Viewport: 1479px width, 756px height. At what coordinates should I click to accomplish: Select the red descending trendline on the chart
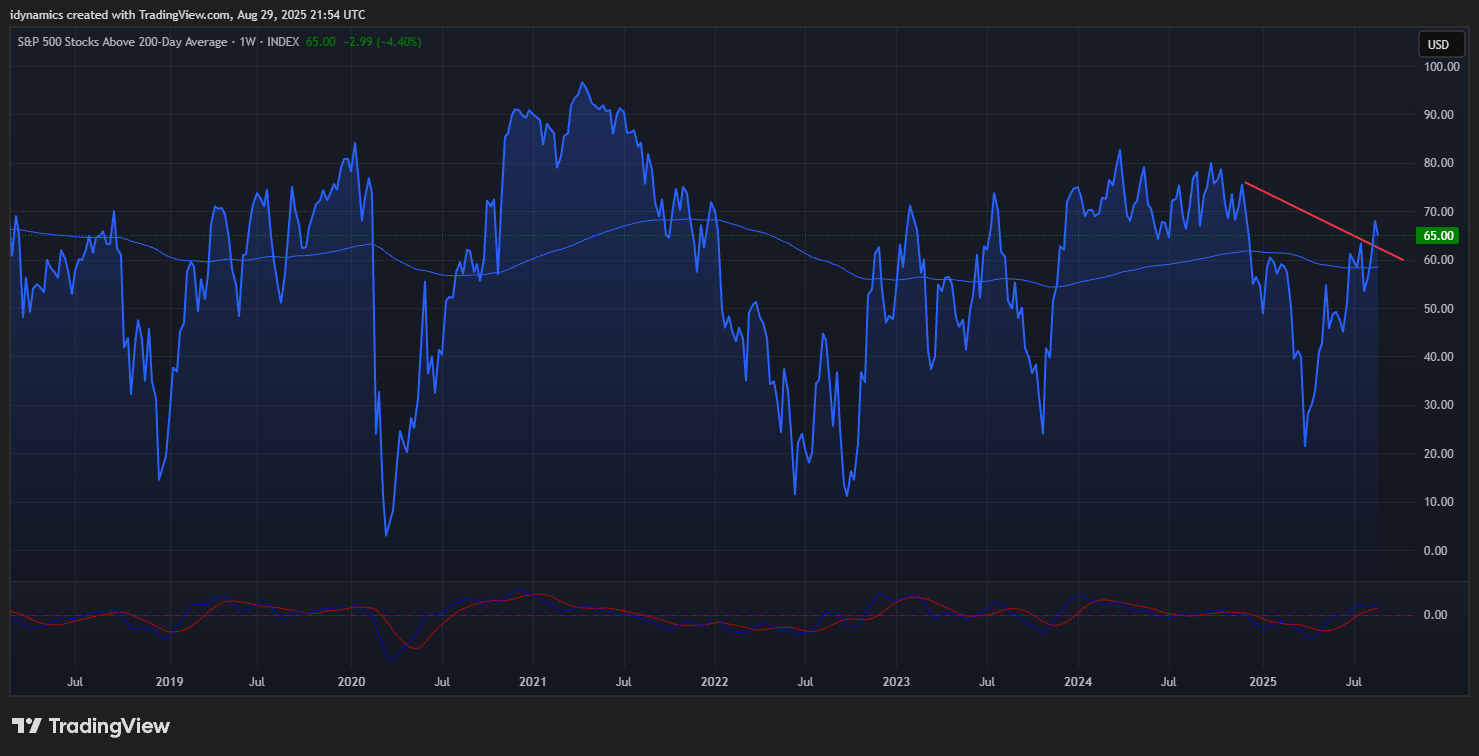click(x=1323, y=221)
